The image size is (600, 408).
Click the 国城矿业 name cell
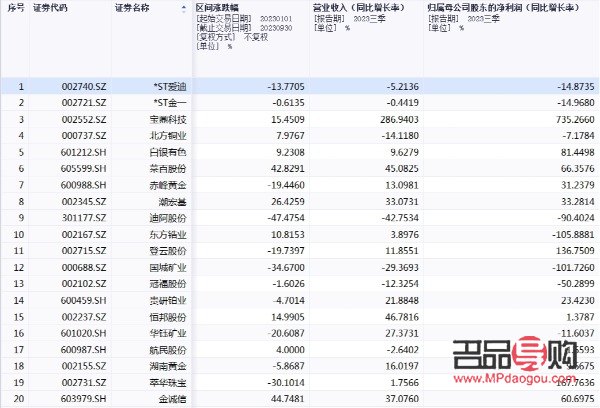(168, 268)
